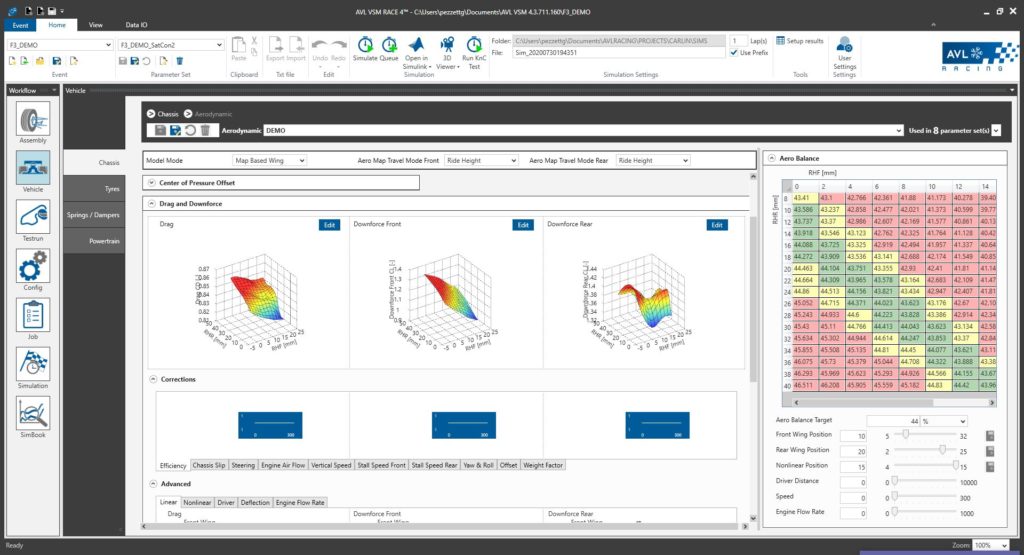1024x555 pixels.
Task: Select the Vehicle workflow icon
Action: pyautogui.click(x=33, y=168)
